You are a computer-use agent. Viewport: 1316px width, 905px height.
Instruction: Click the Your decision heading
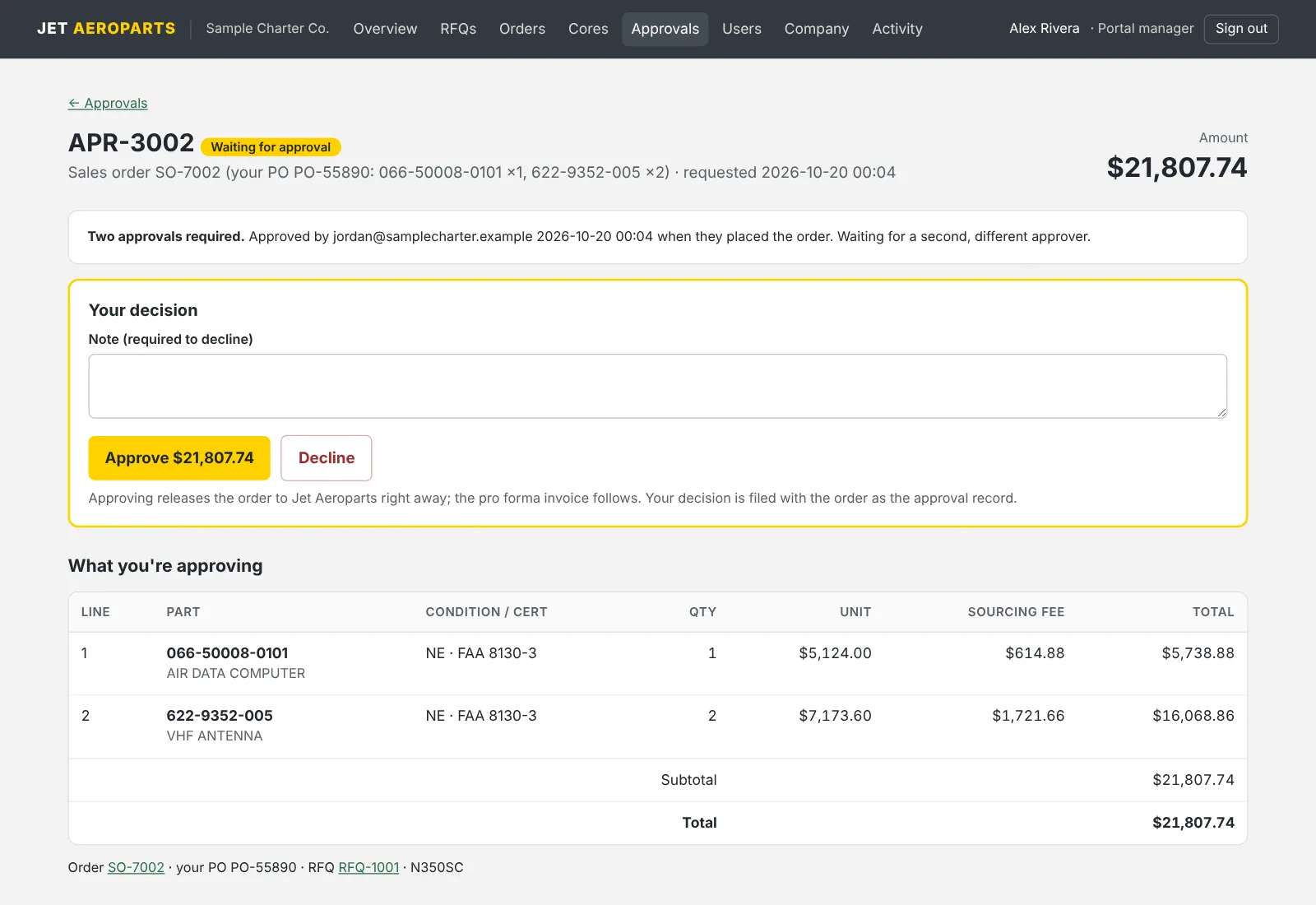[x=143, y=310]
